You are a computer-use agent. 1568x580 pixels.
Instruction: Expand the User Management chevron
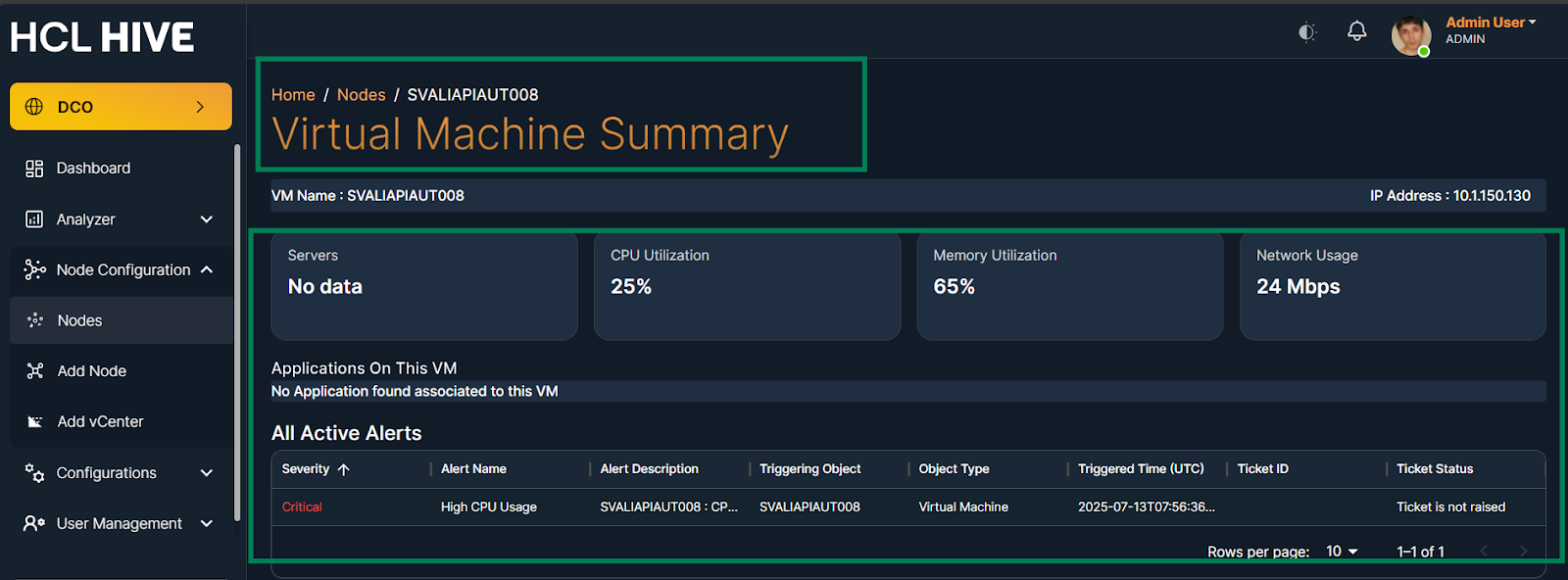206,524
